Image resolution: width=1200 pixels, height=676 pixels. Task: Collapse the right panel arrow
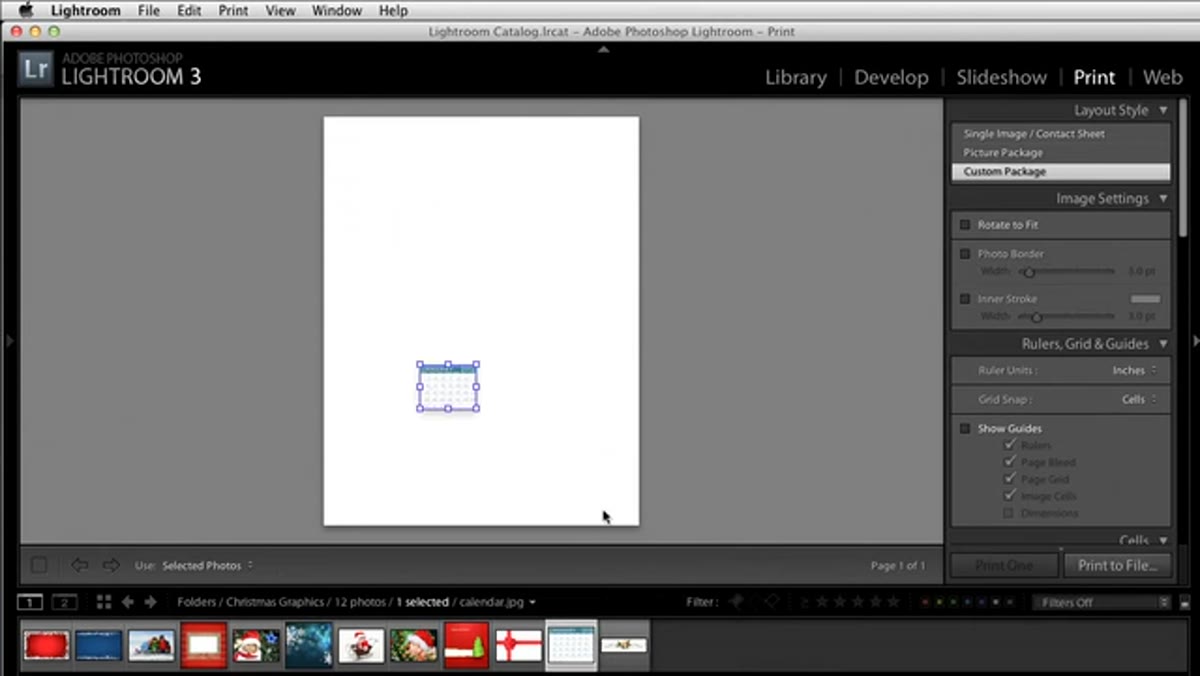click(x=1194, y=341)
